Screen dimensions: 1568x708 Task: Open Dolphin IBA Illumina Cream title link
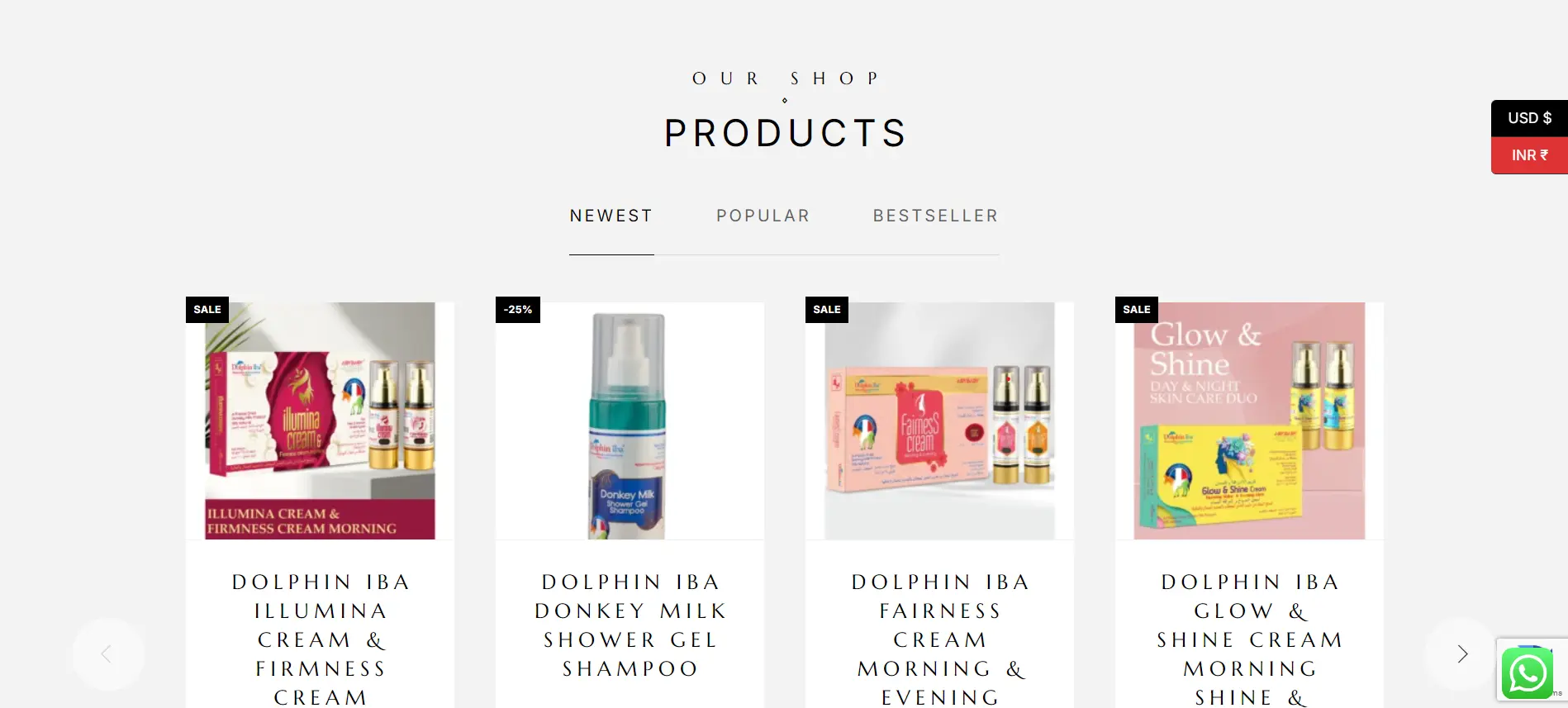point(321,639)
